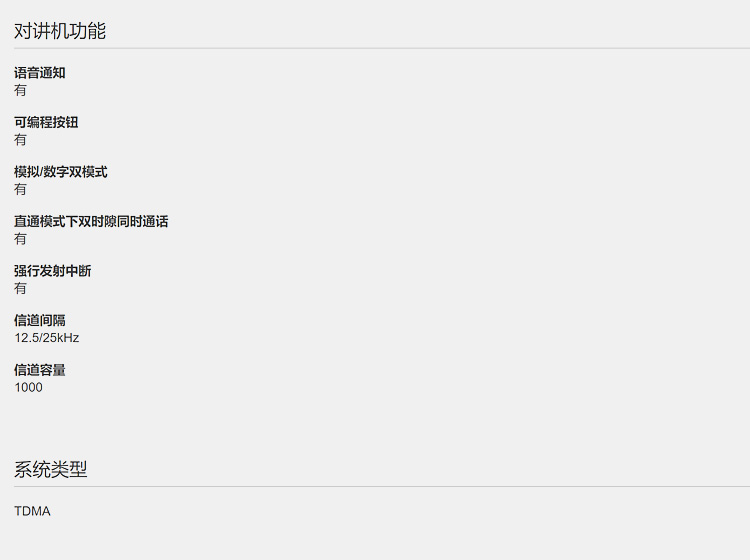This screenshot has width=750, height=560.
Task: Select the 模拟/数字双模式 label
Action: [x=61, y=172]
